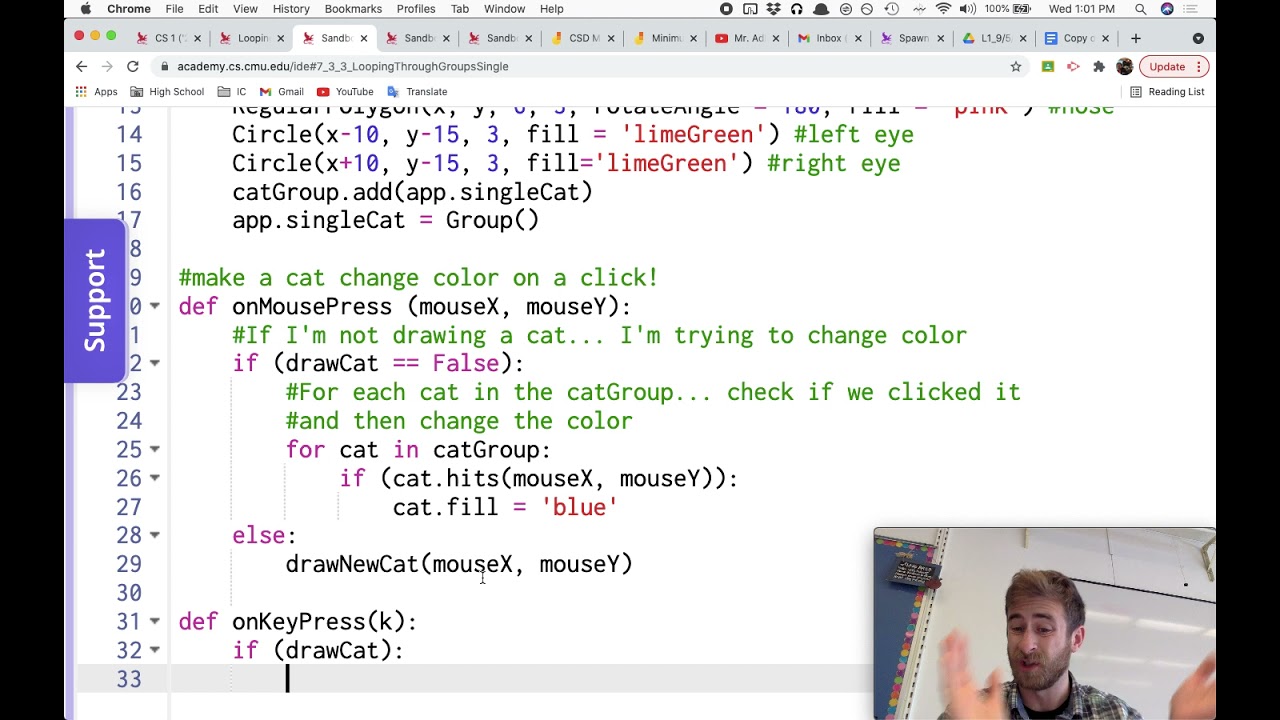Open the Window menu

coord(504,9)
